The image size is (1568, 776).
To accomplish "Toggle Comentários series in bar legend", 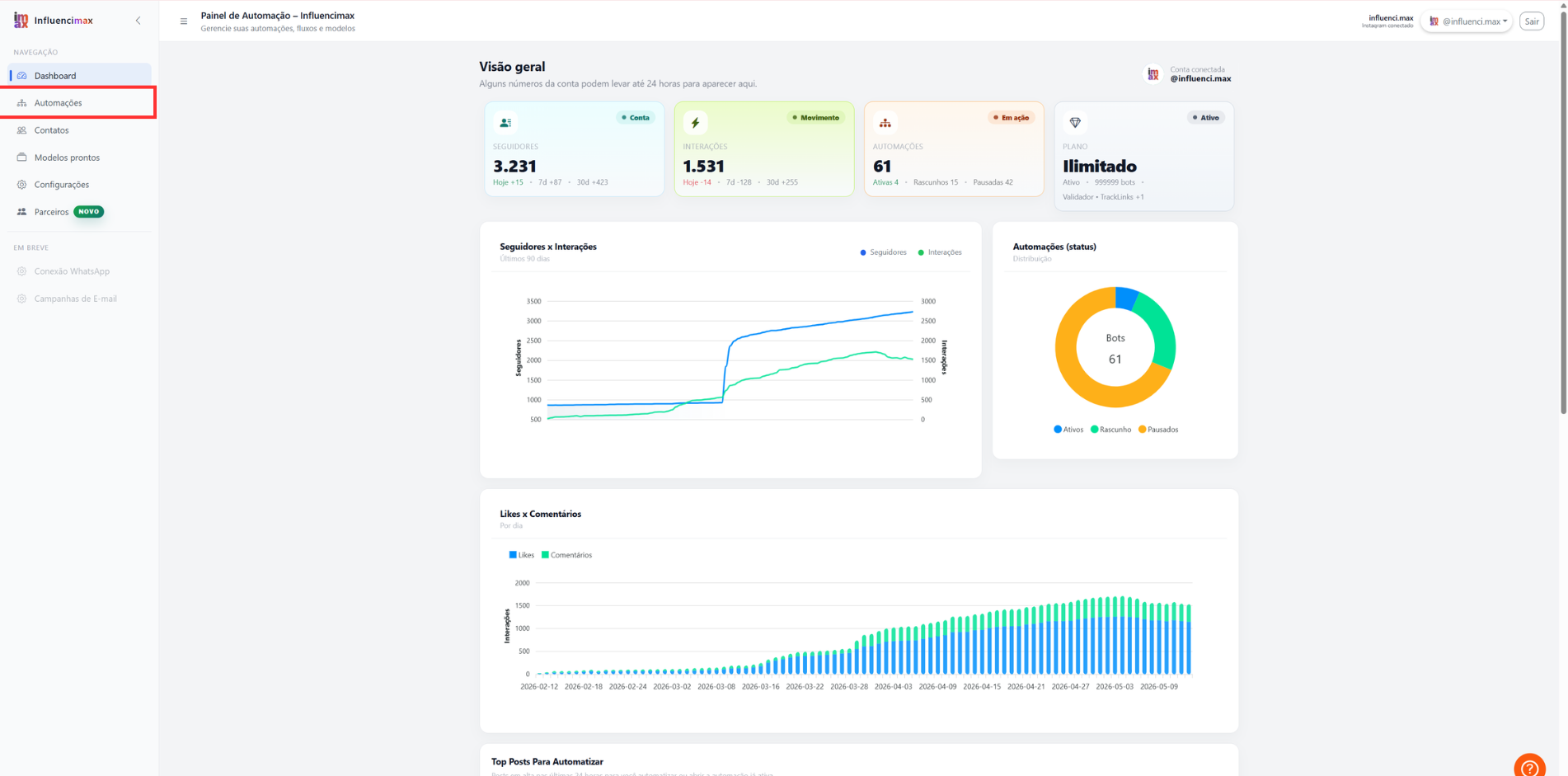I will click(x=567, y=555).
